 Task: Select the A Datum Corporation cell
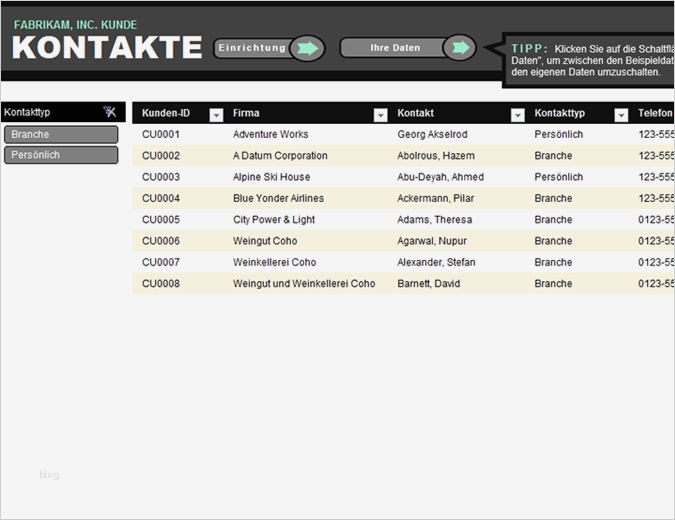(280, 155)
